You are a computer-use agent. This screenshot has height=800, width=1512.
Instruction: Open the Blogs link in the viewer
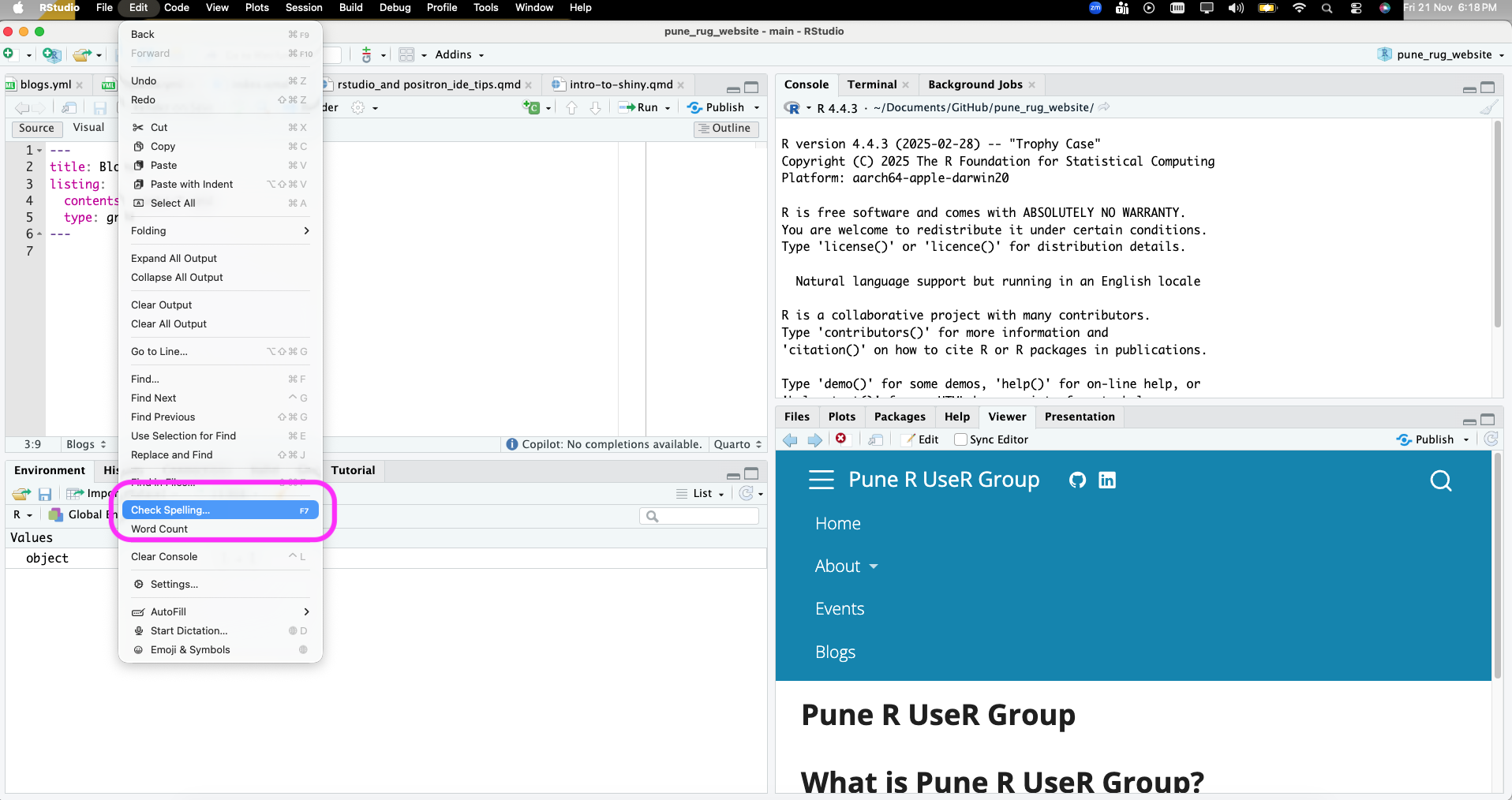coord(835,652)
